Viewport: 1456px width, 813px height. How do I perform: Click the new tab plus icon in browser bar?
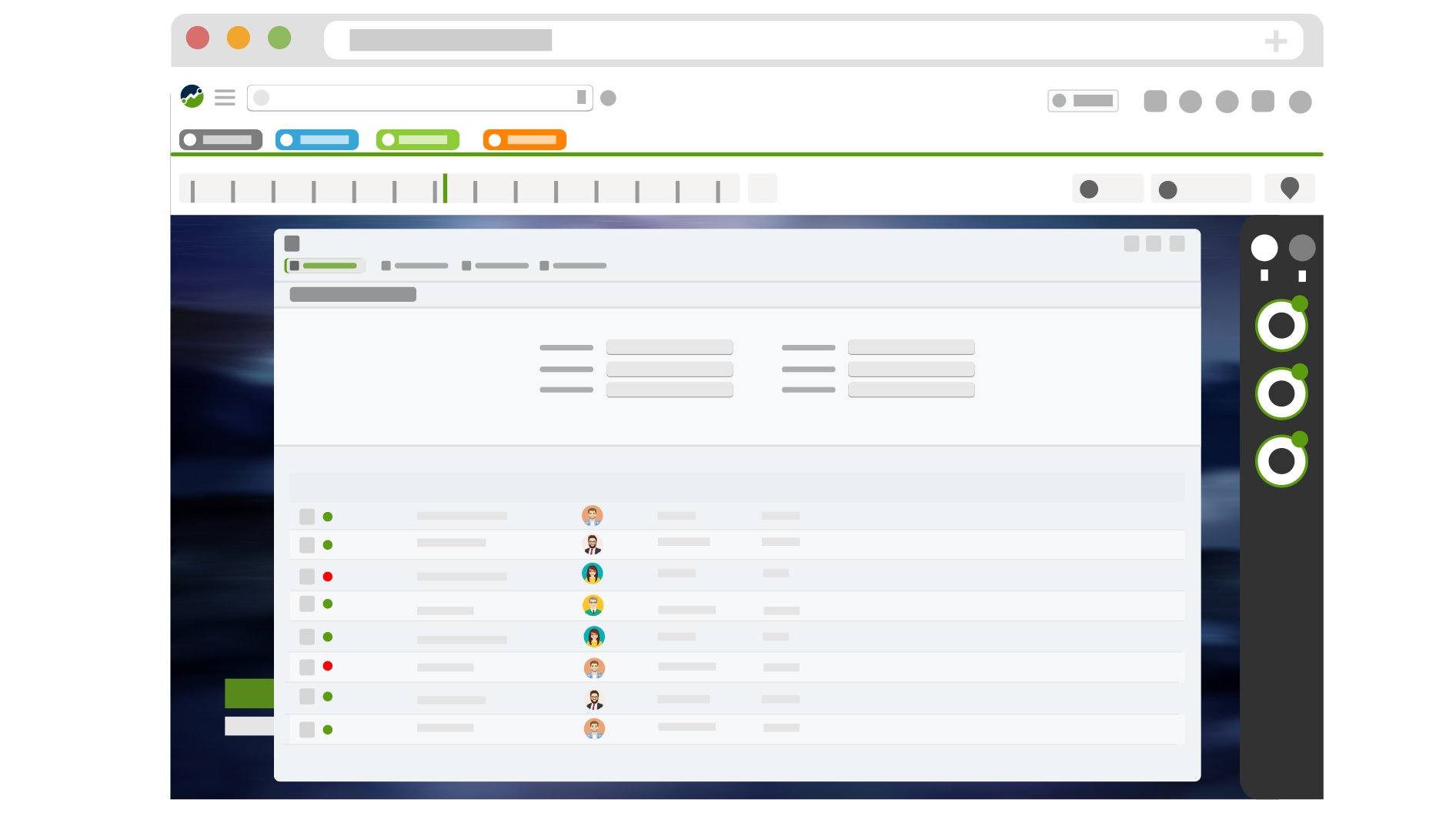[1276, 41]
